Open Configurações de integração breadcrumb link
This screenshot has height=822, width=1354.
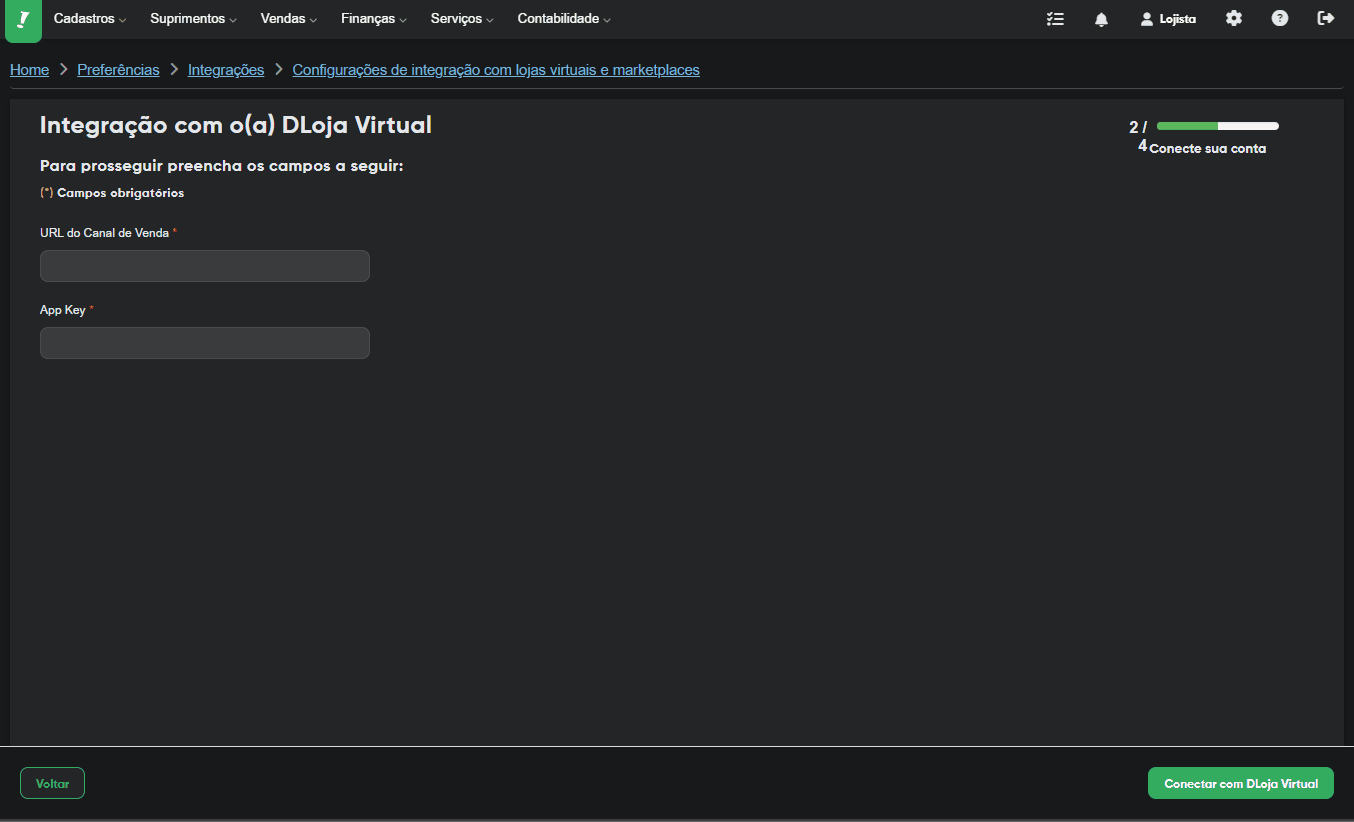coord(496,70)
